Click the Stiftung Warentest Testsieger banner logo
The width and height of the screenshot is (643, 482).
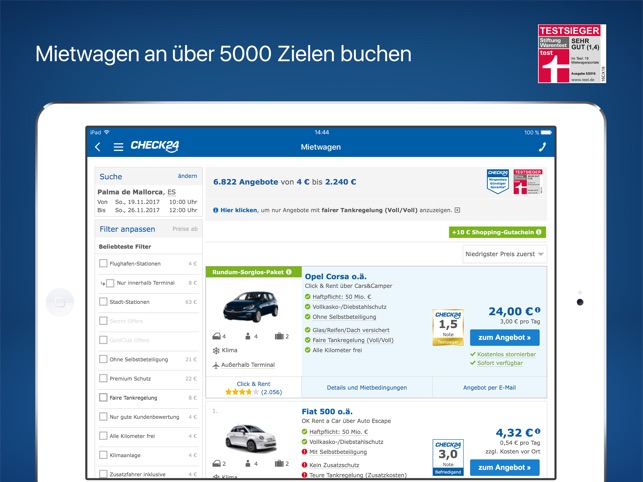572,53
